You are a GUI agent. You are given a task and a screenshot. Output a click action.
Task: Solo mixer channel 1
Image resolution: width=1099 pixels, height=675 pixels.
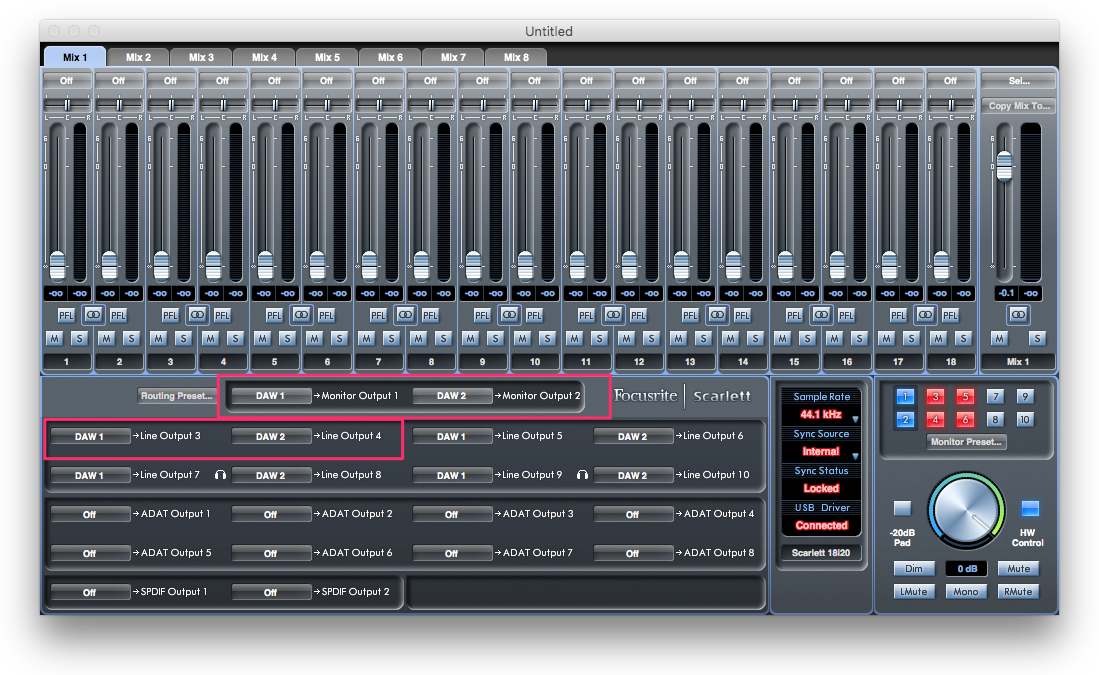pyautogui.click(x=79, y=339)
